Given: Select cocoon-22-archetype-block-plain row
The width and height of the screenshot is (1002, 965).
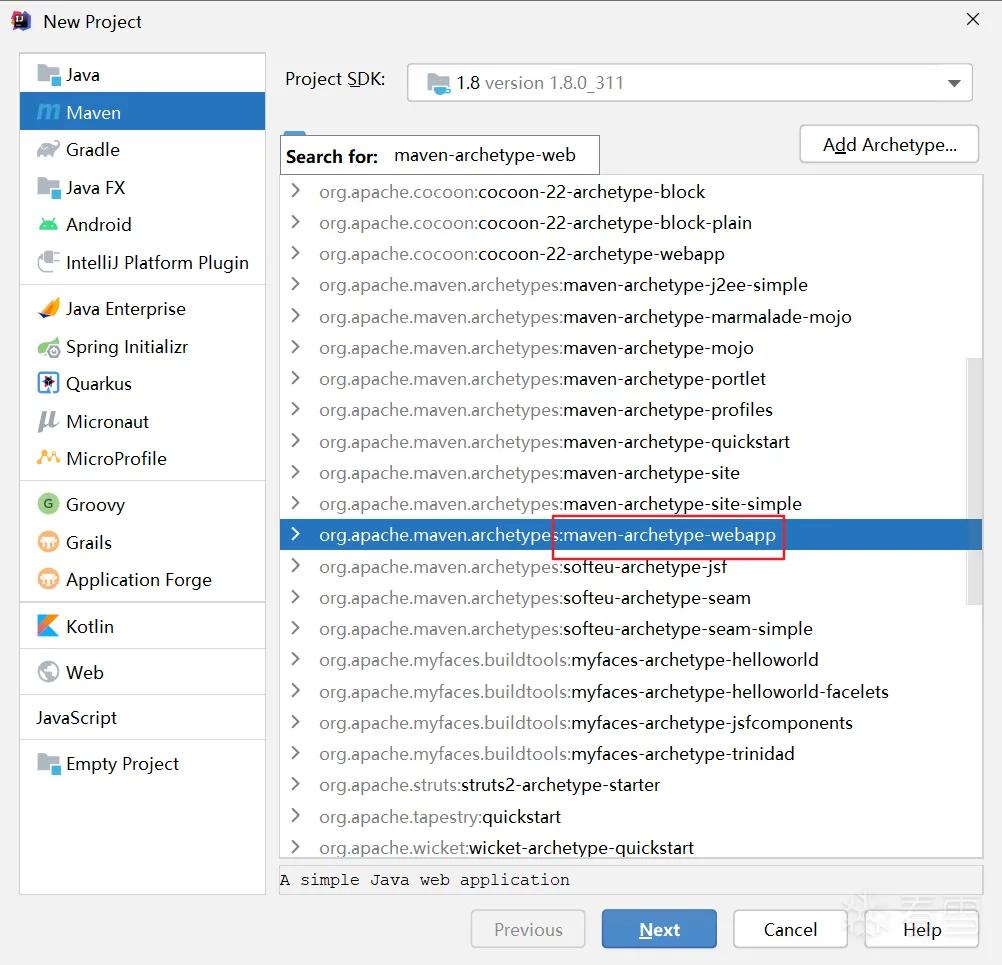Looking at the screenshot, I should click(630, 222).
